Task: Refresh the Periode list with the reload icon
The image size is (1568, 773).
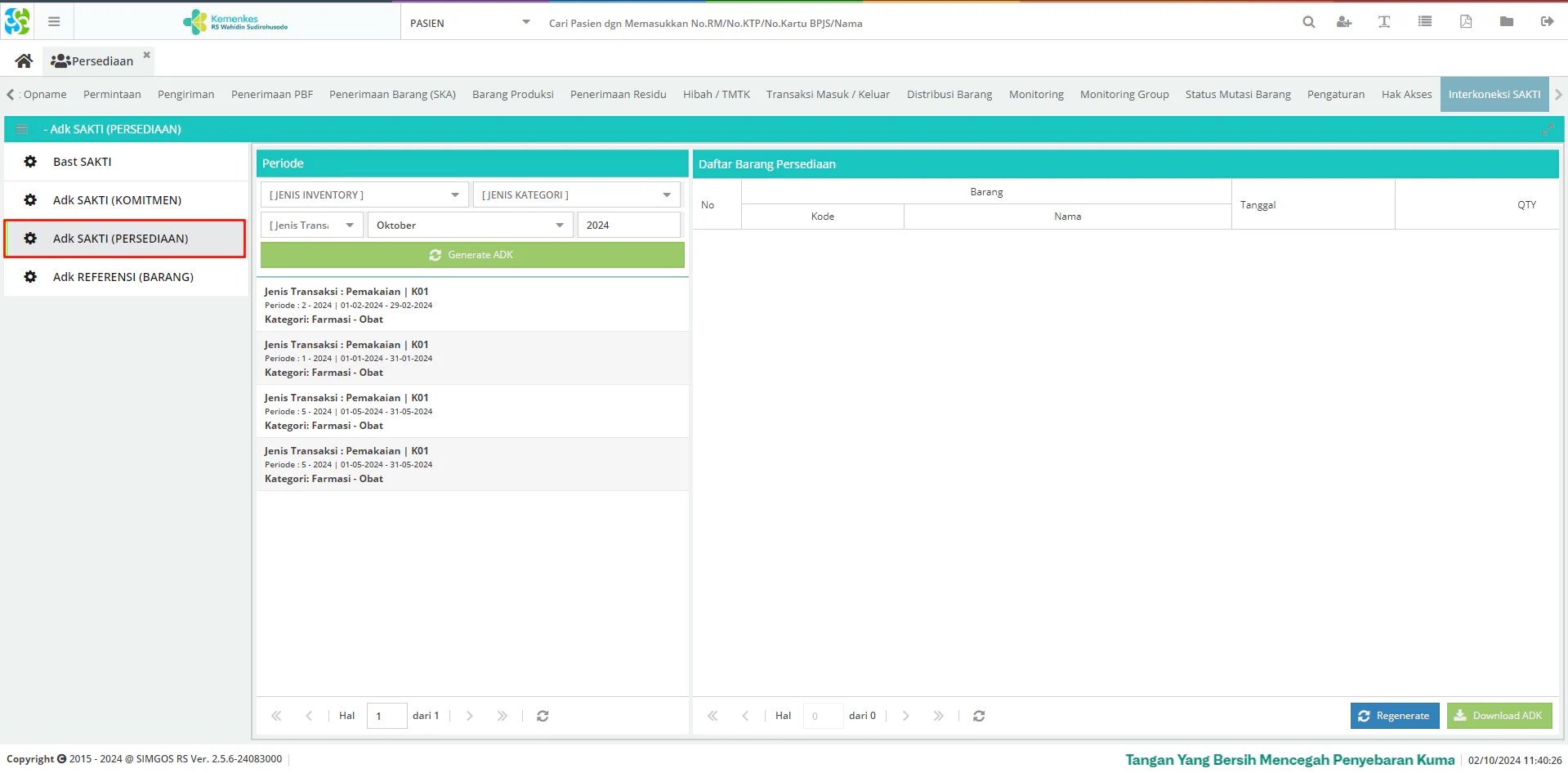Action: point(543,716)
